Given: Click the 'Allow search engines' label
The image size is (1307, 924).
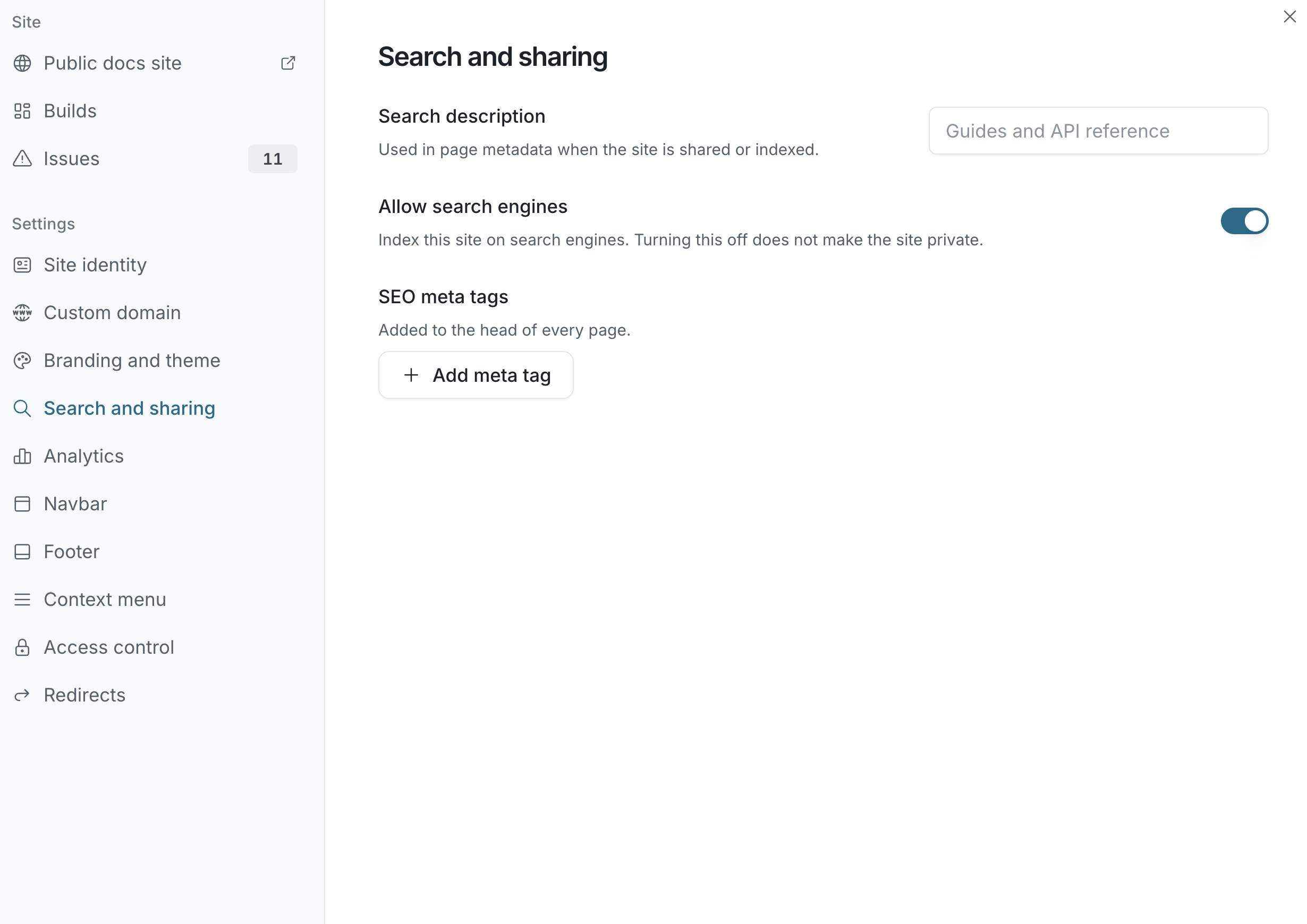Looking at the screenshot, I should pos(473,207).
